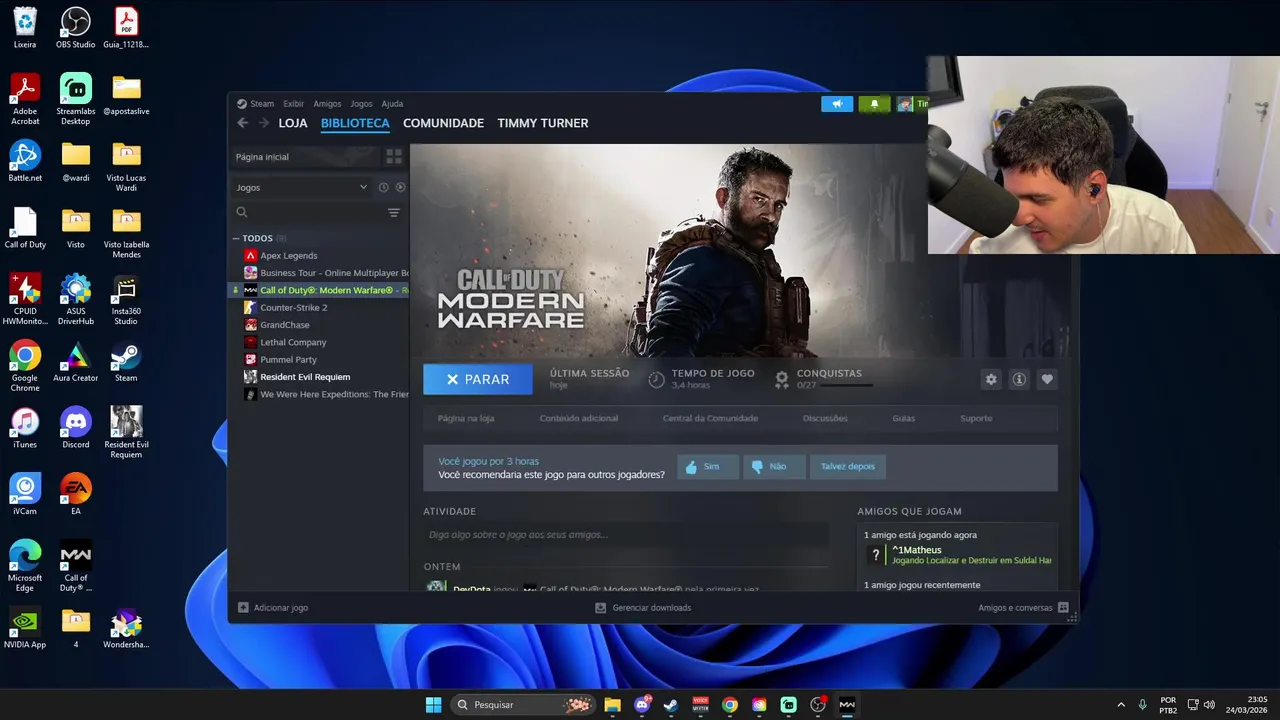Image resolution: width=1280 pixels, height=720 pixels.
Task: Open the Ajuda menu
Action: tap(392, 104)
